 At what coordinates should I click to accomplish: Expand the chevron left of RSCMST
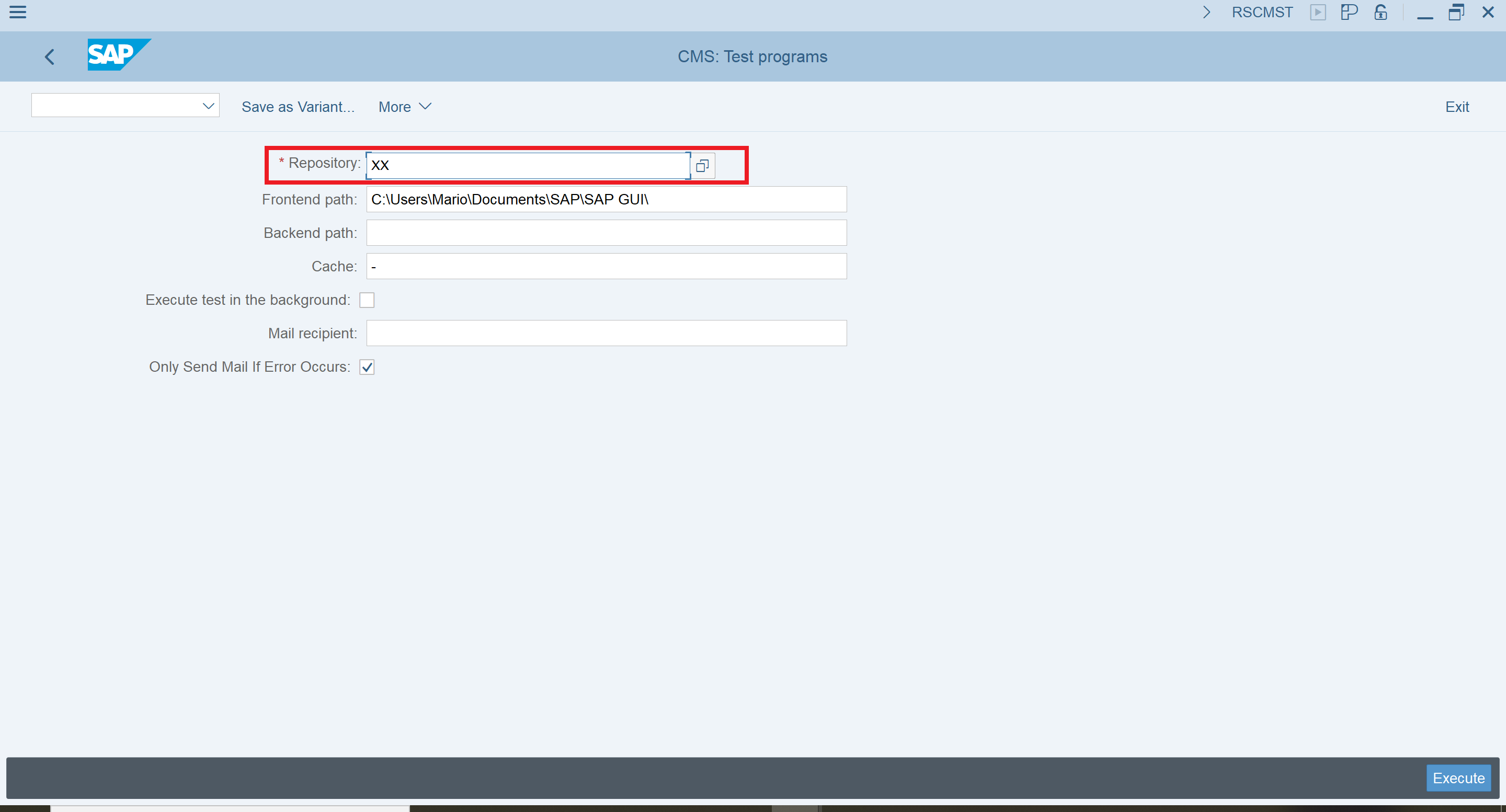coord(1206,12)
